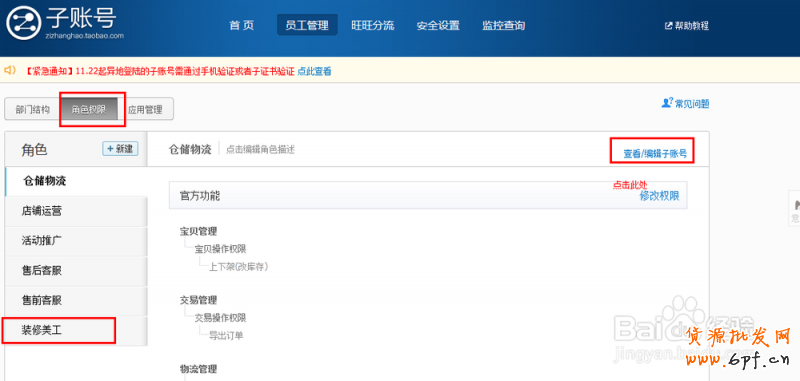Switch to the 部门结构 tab
Viewport: 800px width, 381px height.
(x=33, y=109)
